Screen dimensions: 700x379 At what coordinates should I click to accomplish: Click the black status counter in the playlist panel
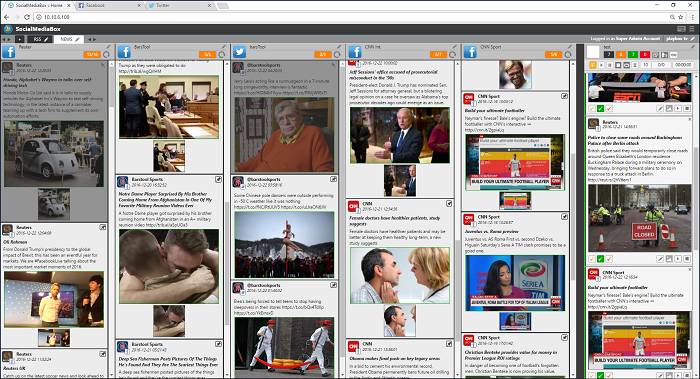609,54
